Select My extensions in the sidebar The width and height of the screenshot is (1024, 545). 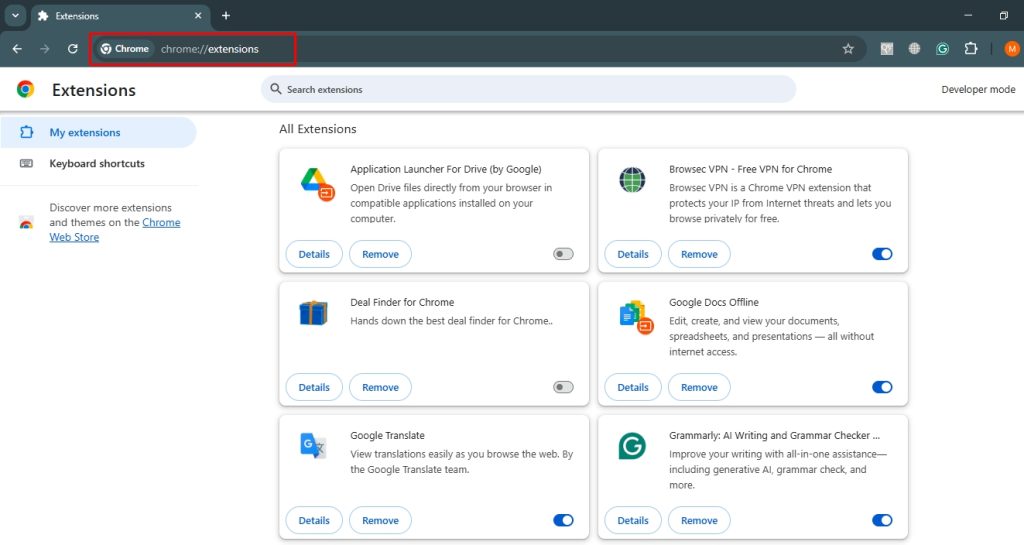tap(98, 132)
